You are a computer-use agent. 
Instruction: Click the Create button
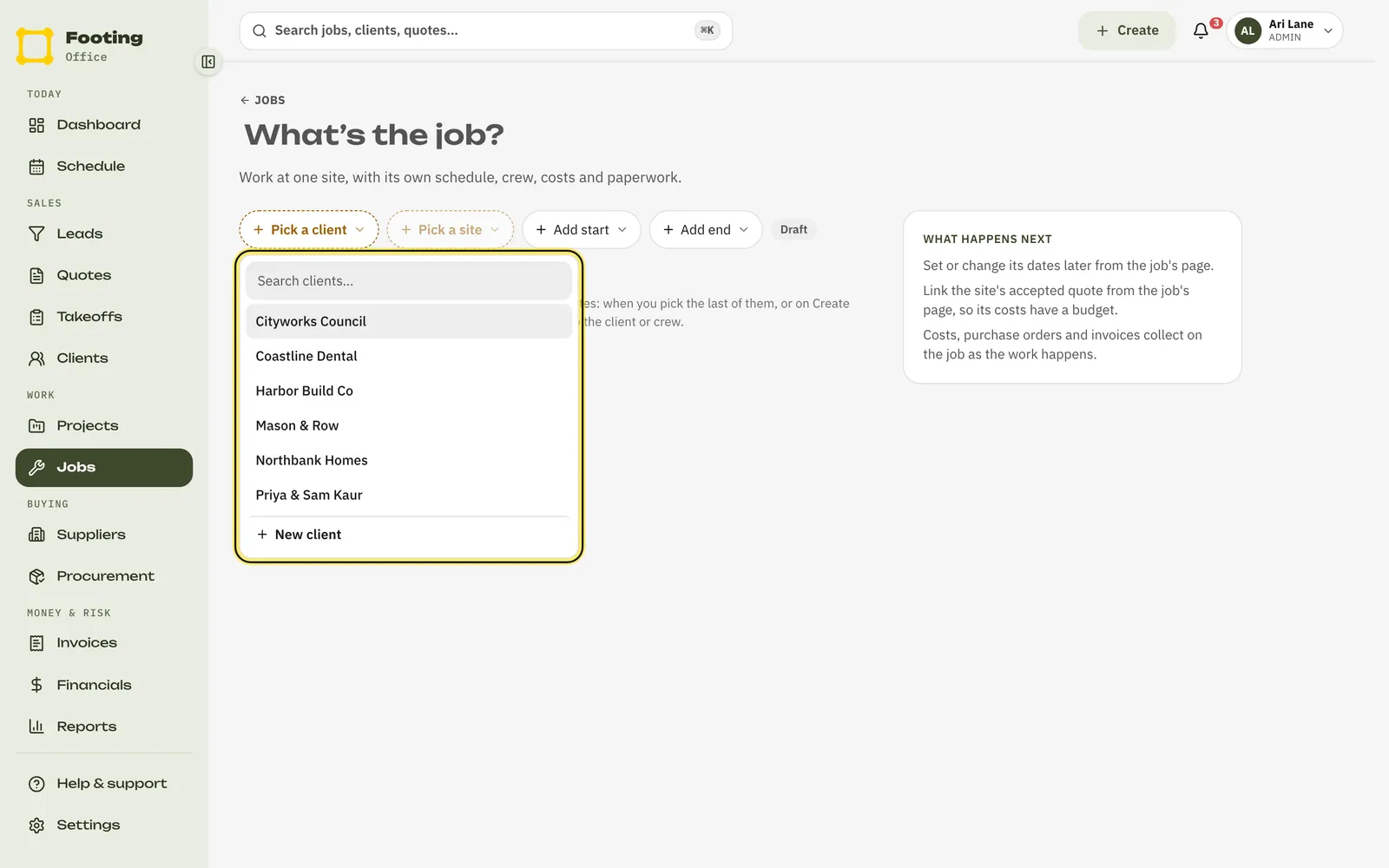(x=1127, y=30)
